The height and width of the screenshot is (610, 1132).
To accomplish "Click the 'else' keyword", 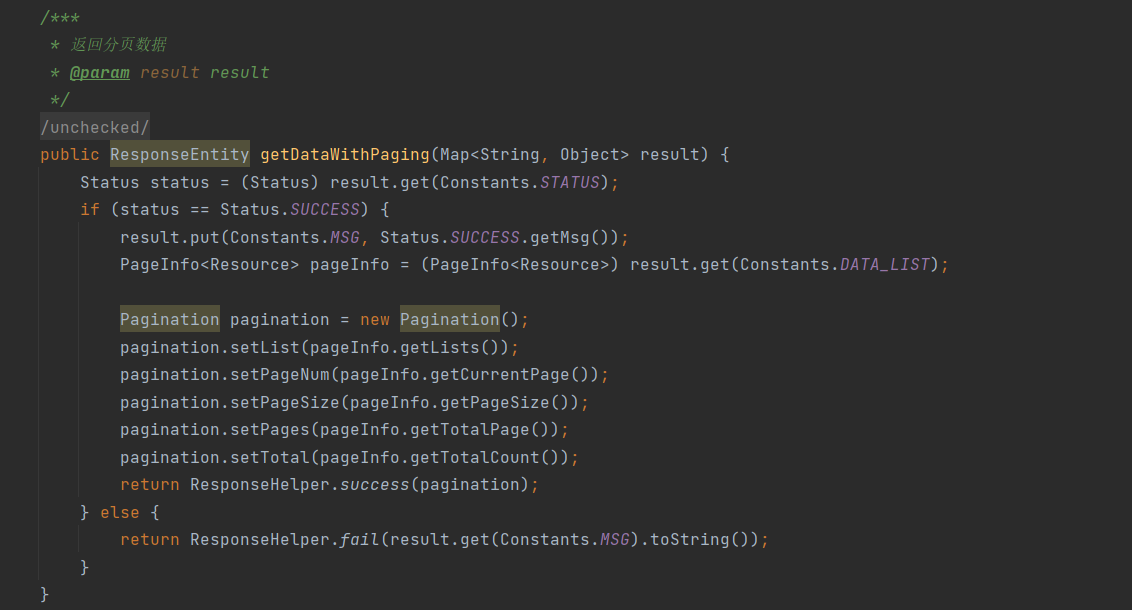I will (120, 512).
